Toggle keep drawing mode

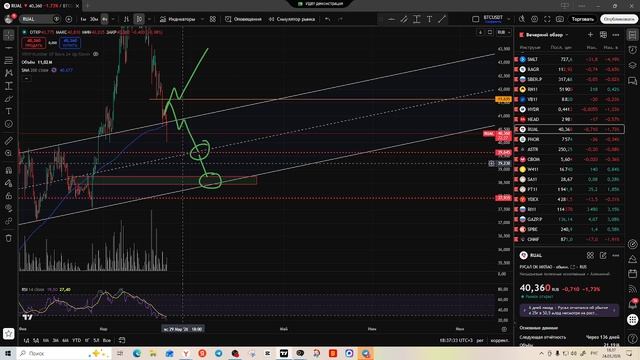click(9, 183)
